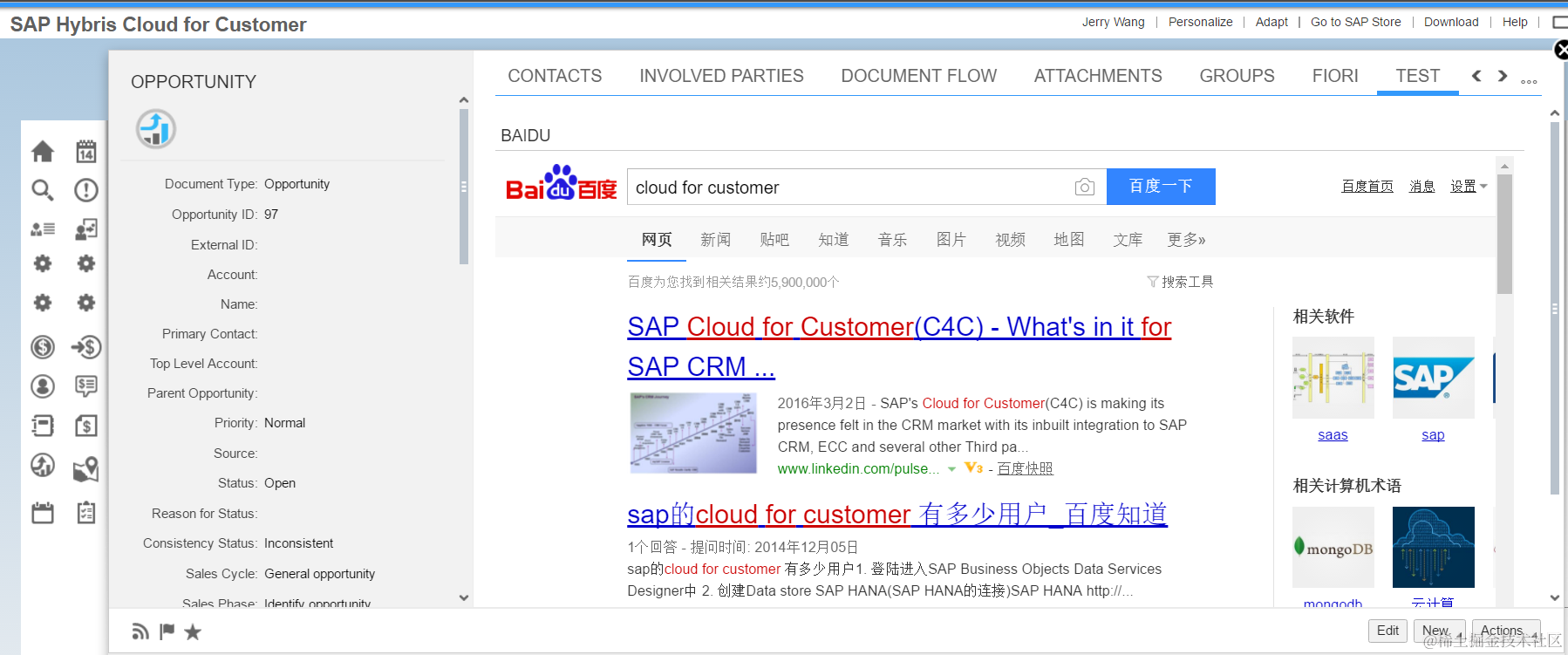Select the TEST tab
Screen dimensions: 1568x655
(1417, 76)
